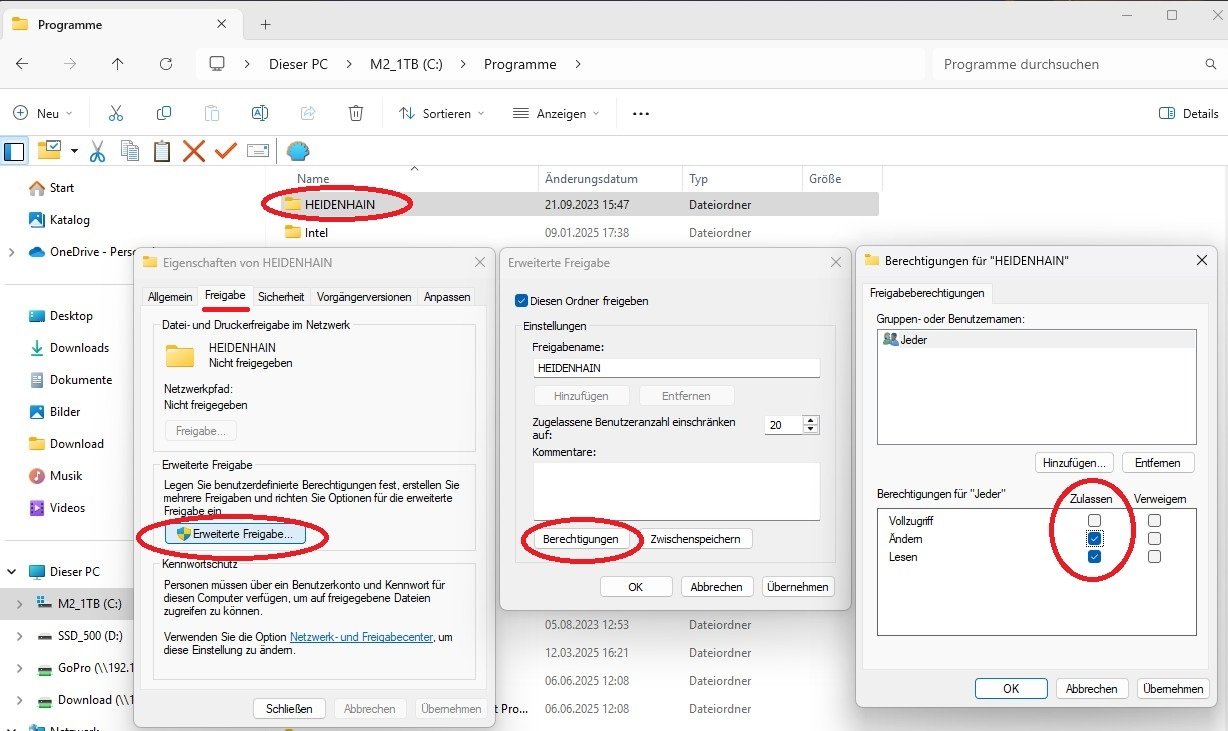
Task: Click the Rename icon in command bar
Action: tap(260, 113)
